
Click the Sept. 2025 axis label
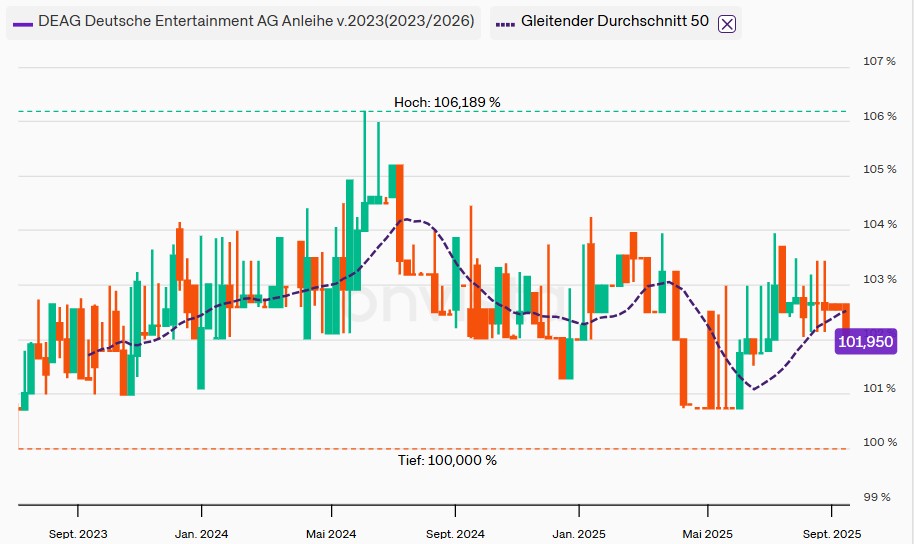tap(832, 534)
